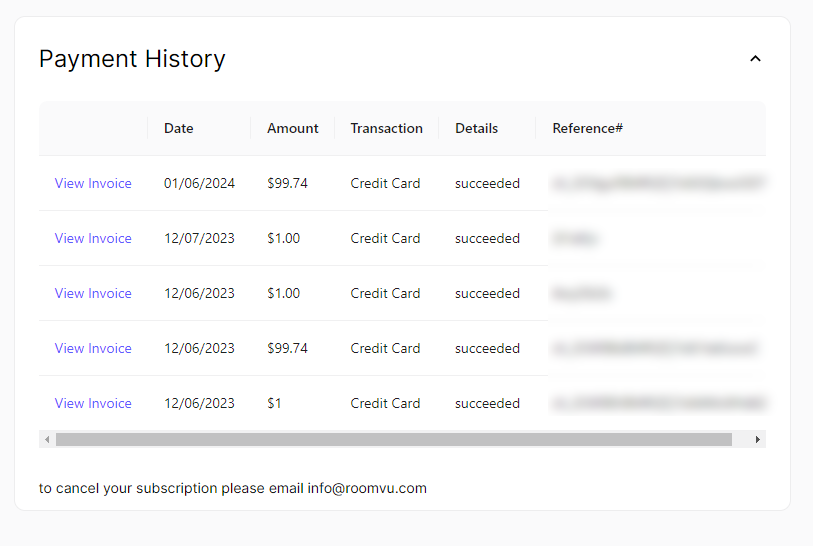Click Credit Card cell in 12/07/2023 row
Image resolution: width=813 pixels, height=546 pixels.
click(x=385, y=238)
